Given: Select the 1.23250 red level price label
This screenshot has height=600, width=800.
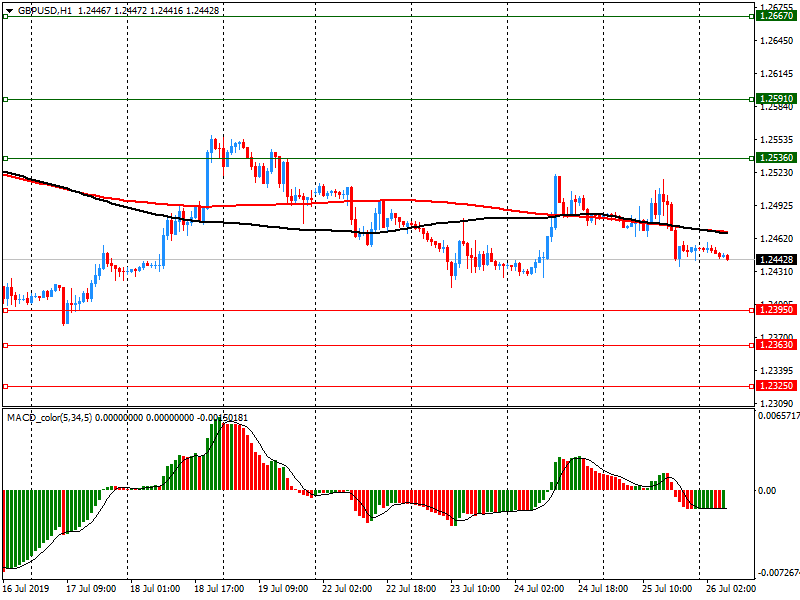Looking at the screenshot, I should pos(776,386).
